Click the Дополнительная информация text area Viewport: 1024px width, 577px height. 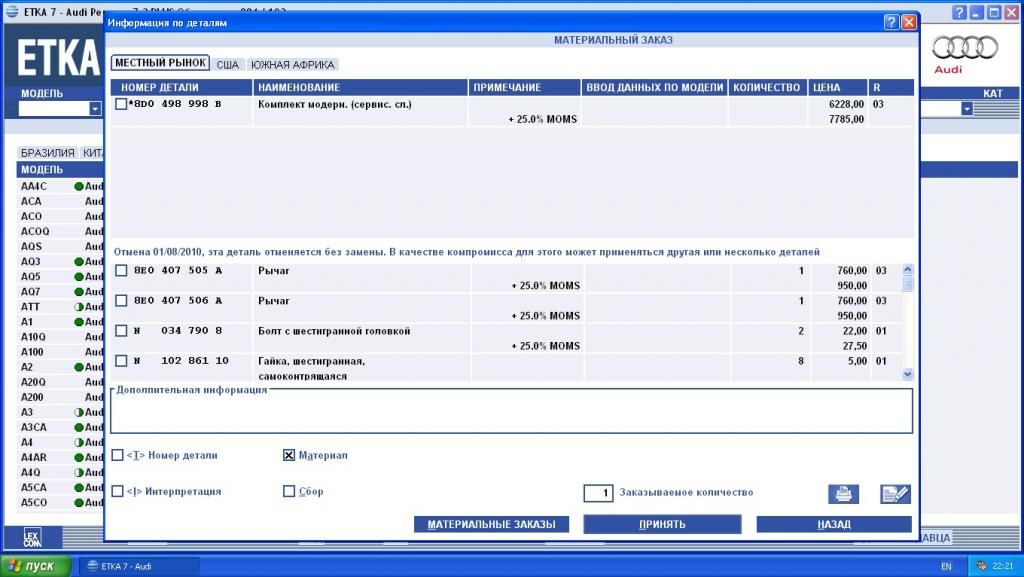[511, 413]
